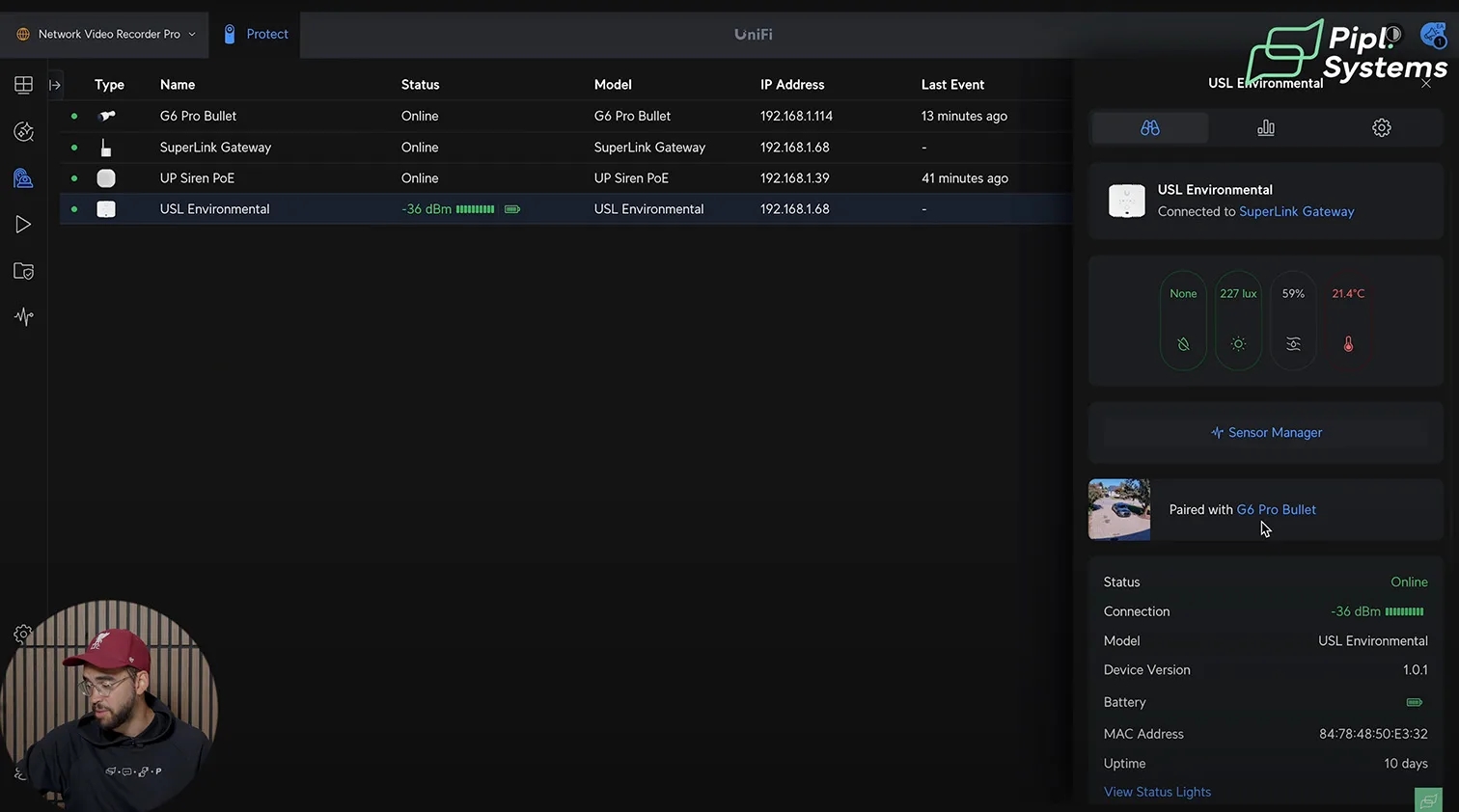Select the SuperLink Gateway row name

tap(215, 148)
